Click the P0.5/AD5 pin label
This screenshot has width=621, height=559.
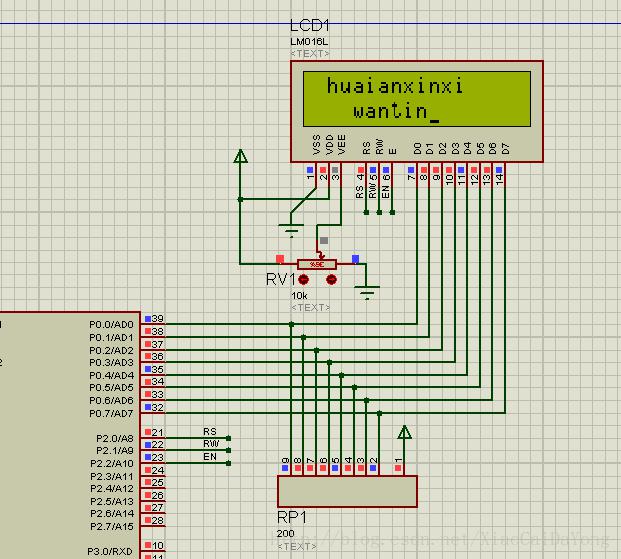(x=111, y=387)
